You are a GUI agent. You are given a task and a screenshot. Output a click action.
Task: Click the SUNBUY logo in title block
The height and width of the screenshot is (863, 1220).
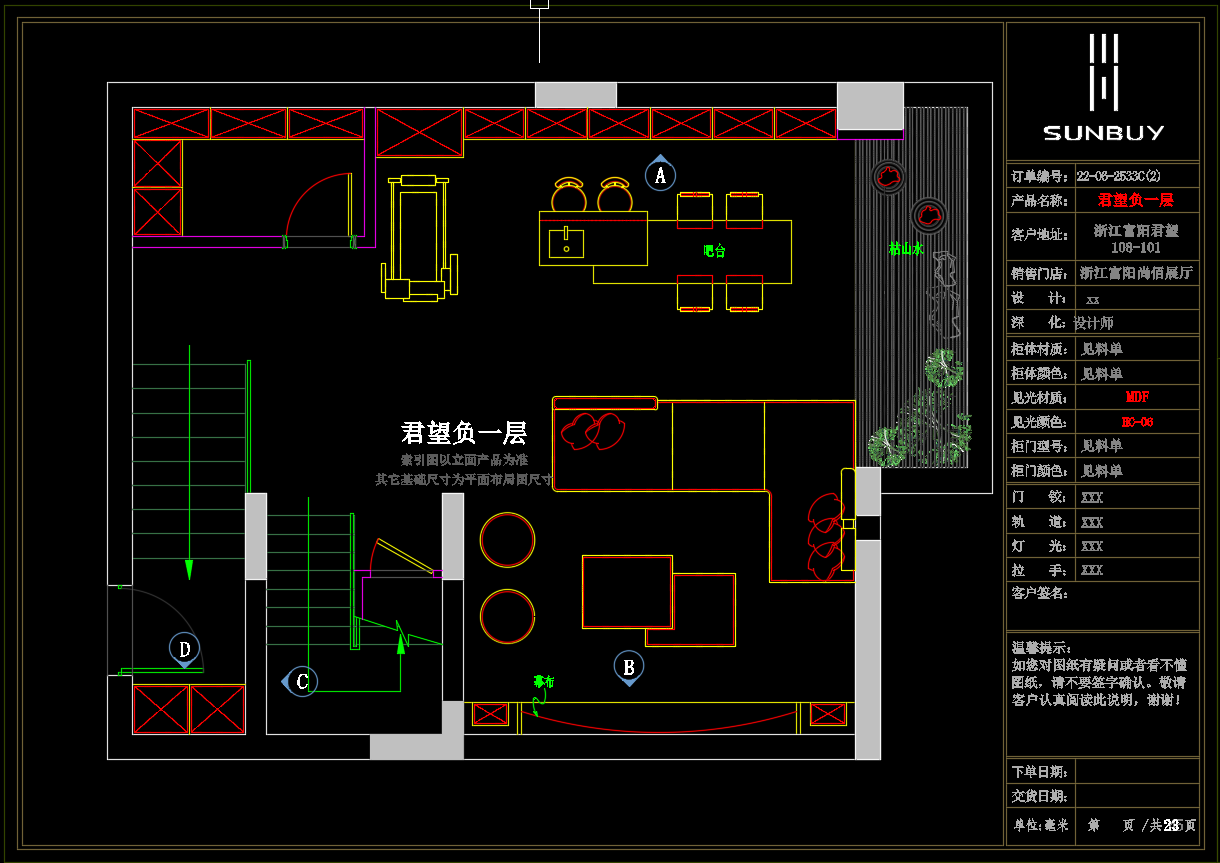[x=1103, y=88]
